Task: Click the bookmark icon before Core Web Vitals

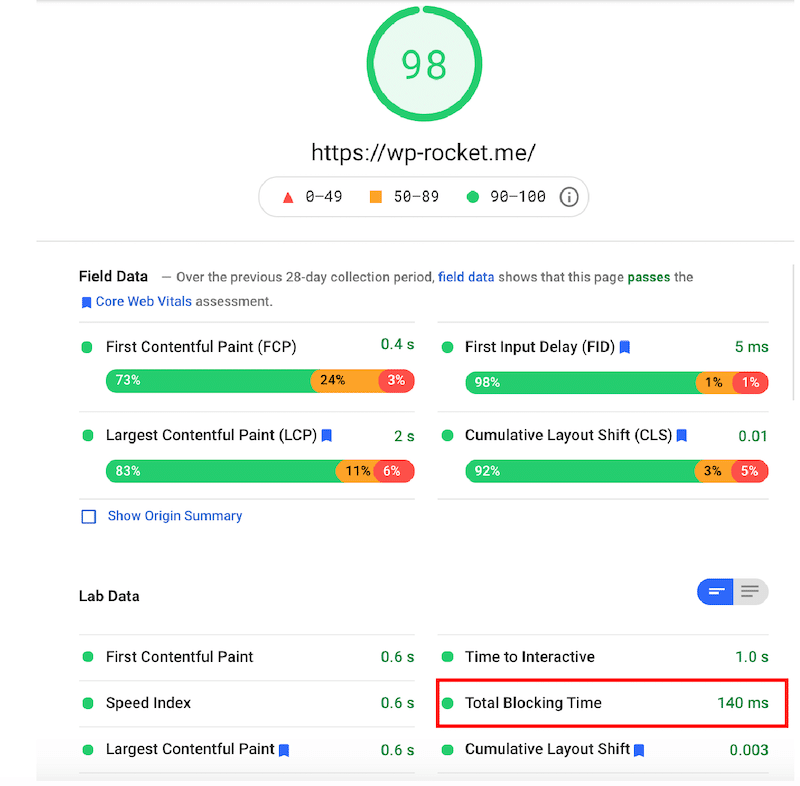Action: pos(86,302)
